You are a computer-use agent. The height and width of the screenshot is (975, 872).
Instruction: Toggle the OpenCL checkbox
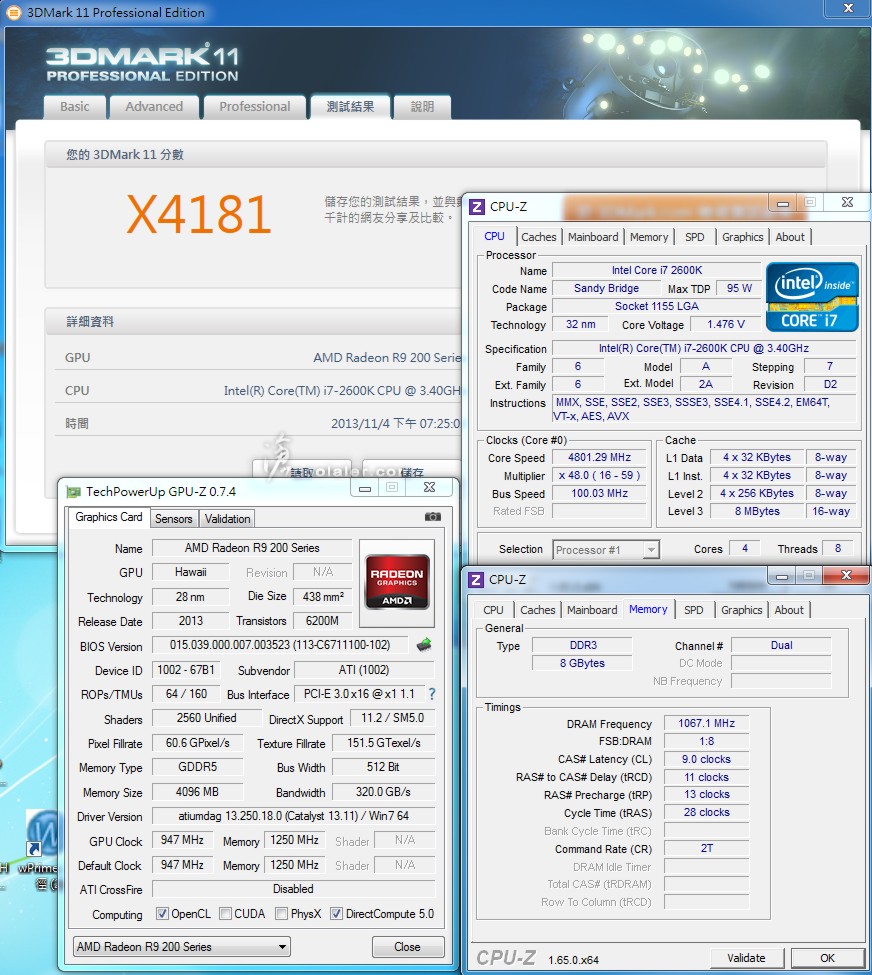click(x=162, y=913)
